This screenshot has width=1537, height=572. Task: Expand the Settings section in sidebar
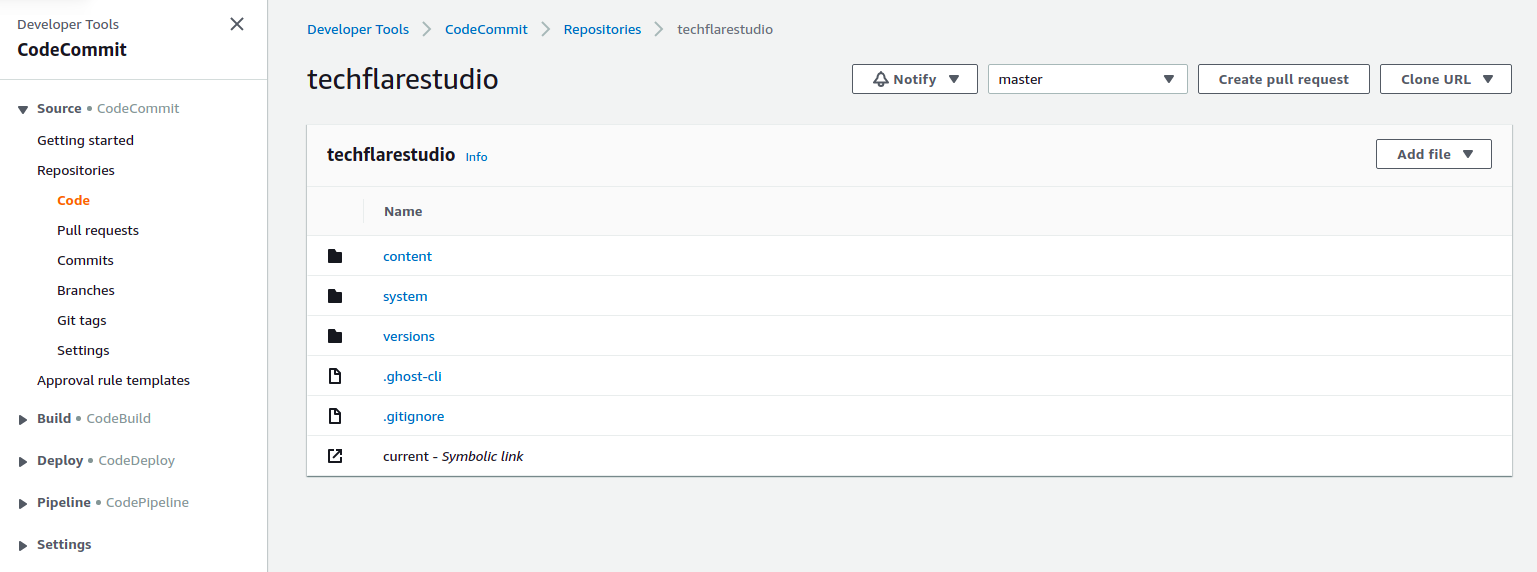pos(23,545)
